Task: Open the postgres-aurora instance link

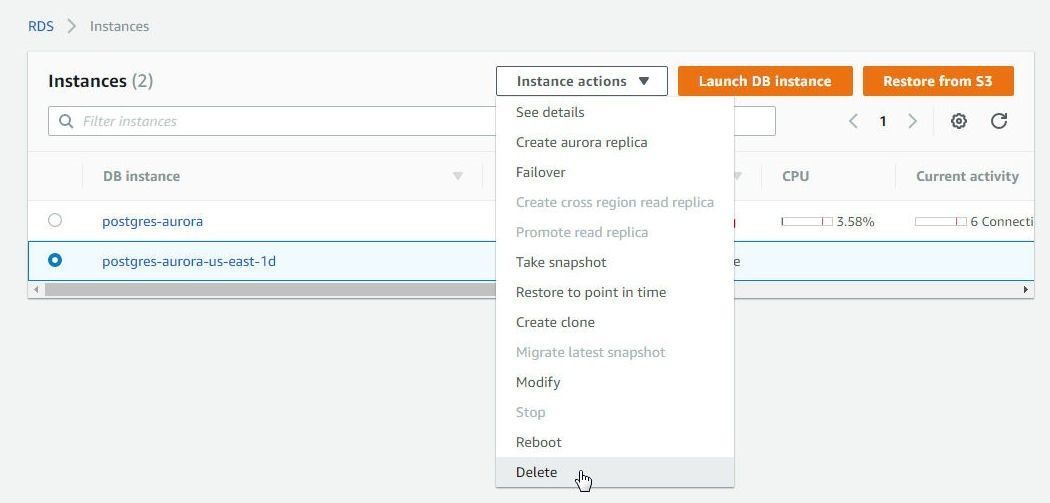Action: click(153, 220)
